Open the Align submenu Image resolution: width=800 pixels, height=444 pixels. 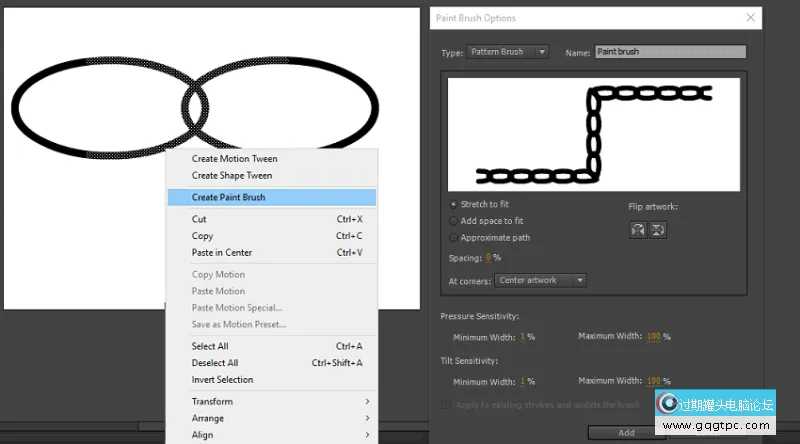click(x=270, y=435)
